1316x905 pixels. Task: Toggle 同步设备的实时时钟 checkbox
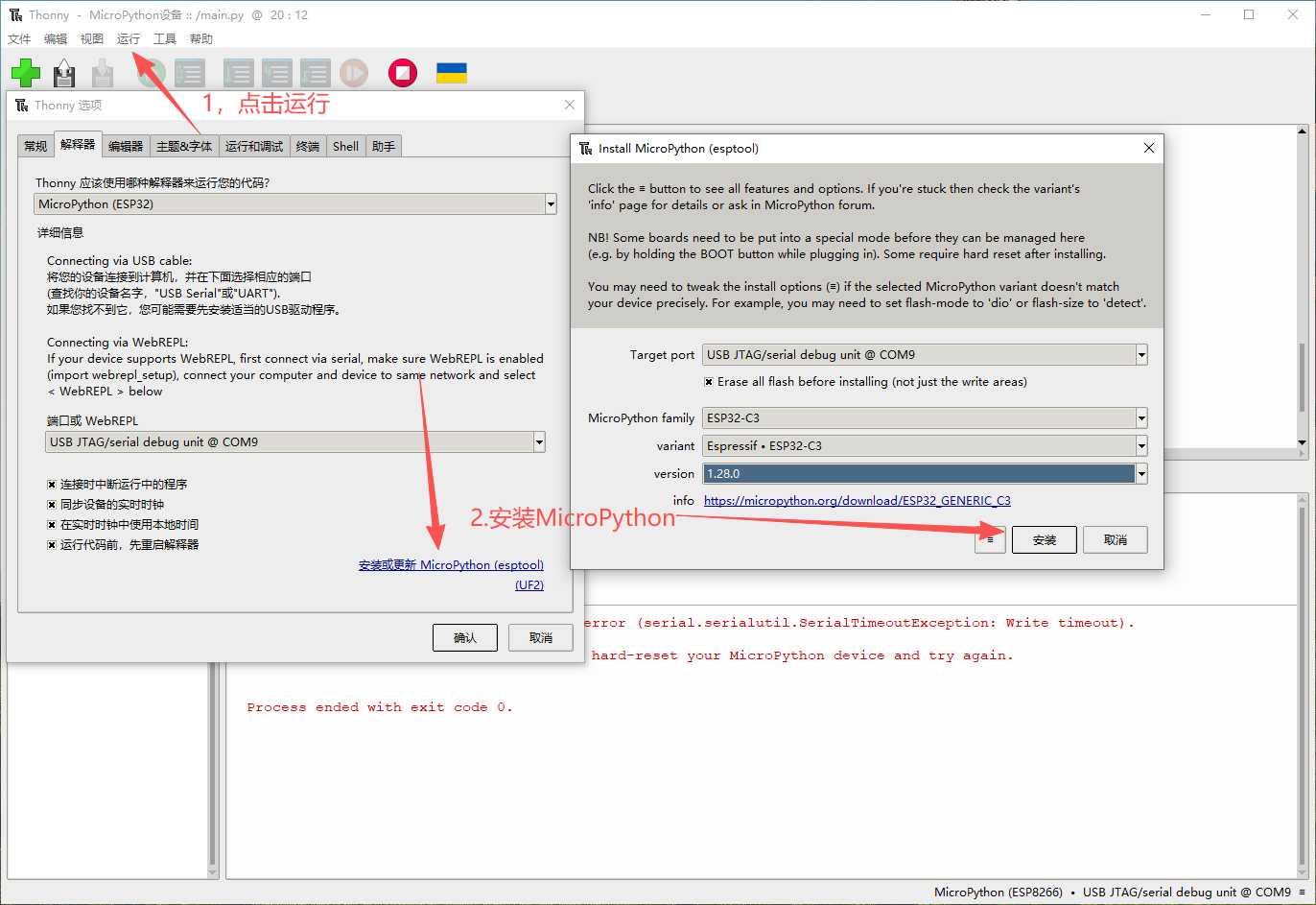point(52,505)
